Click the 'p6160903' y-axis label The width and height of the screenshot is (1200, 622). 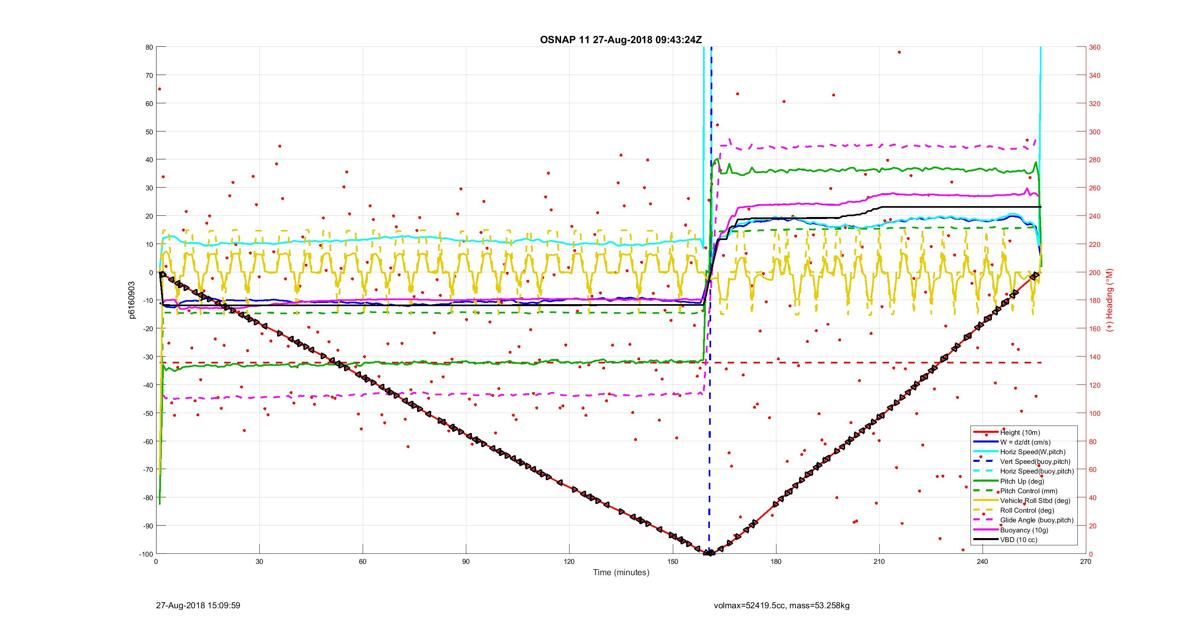tap(131, 300)
